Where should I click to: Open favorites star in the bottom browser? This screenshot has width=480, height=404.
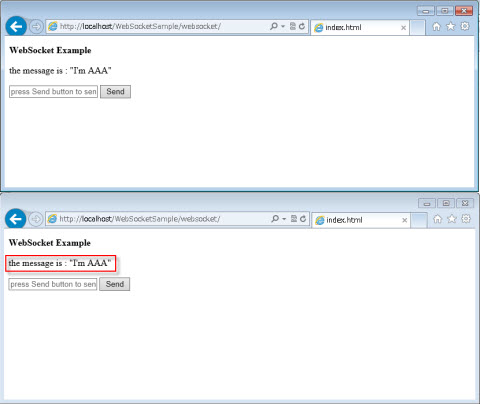click(x=452, y=219)
